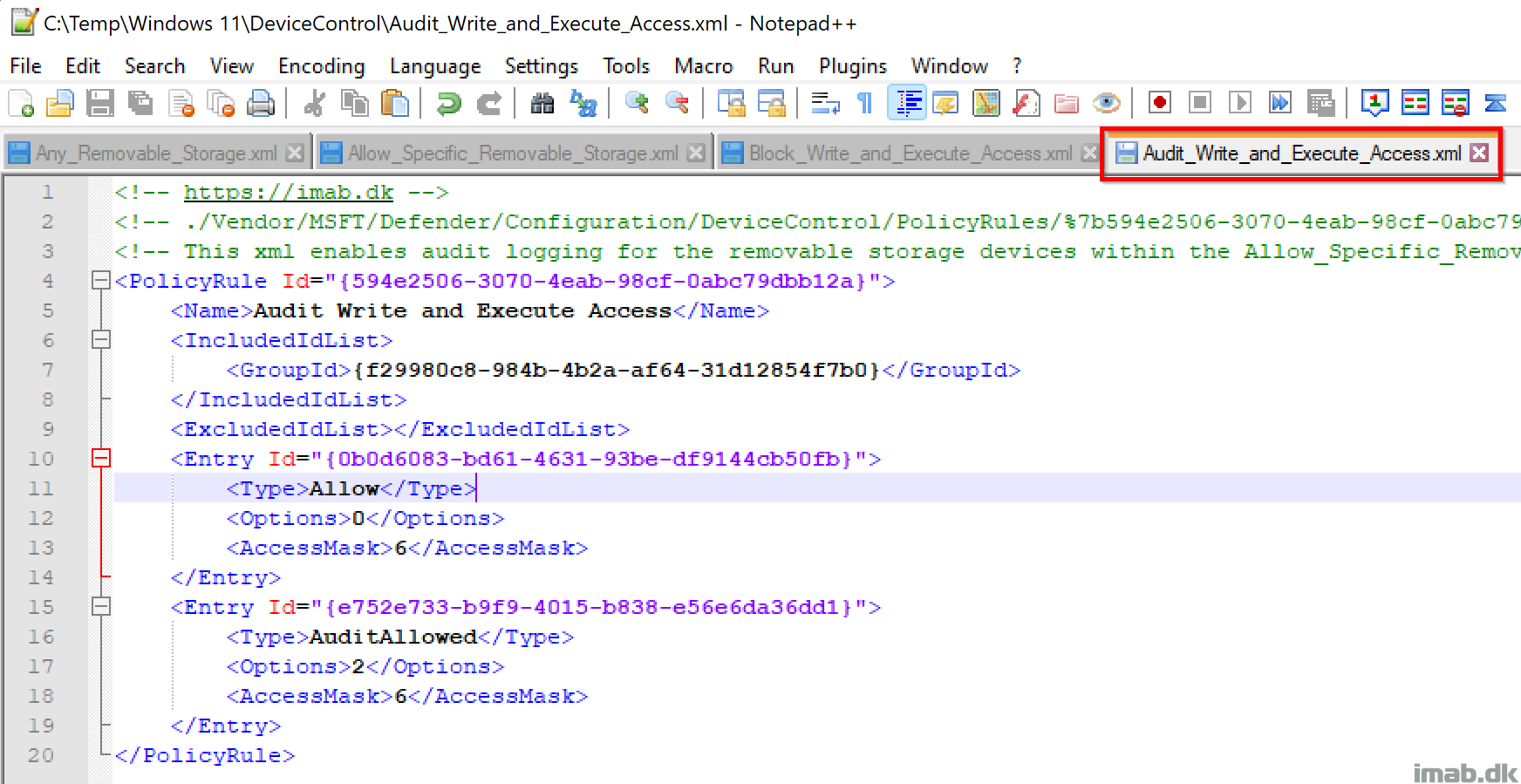Open the Edit menu

coord(83,66)
